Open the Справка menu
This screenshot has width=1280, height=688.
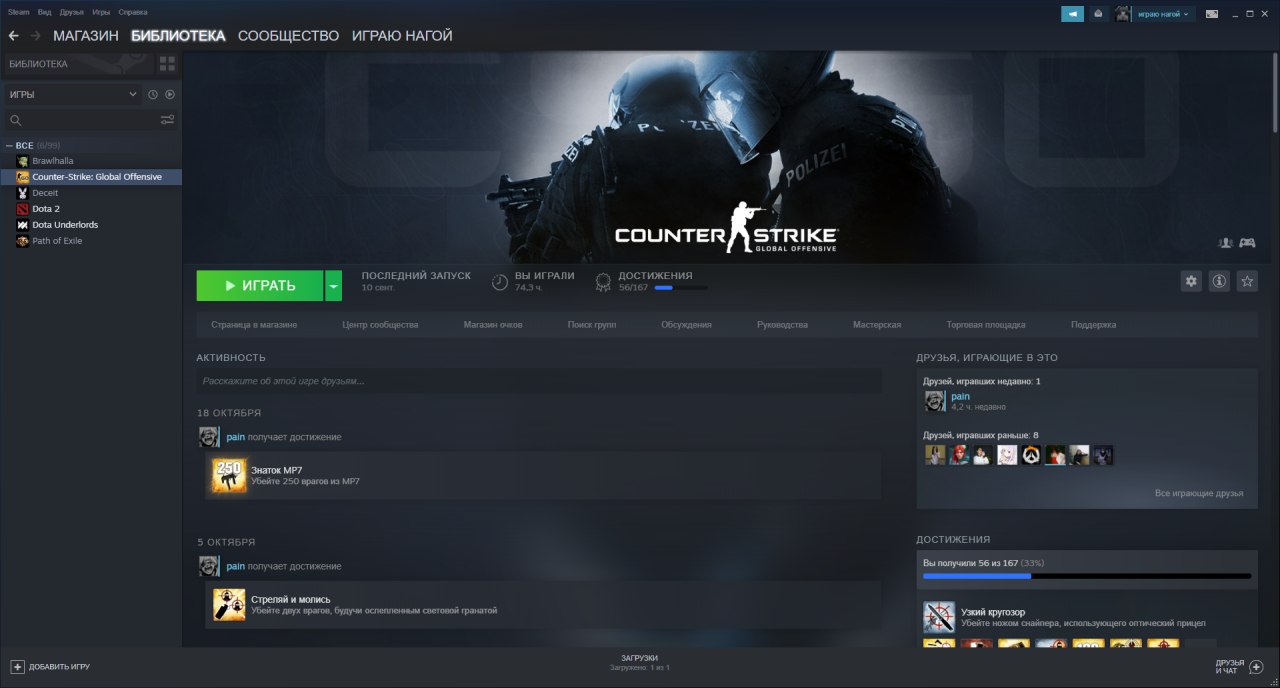(x=133, y=12)
